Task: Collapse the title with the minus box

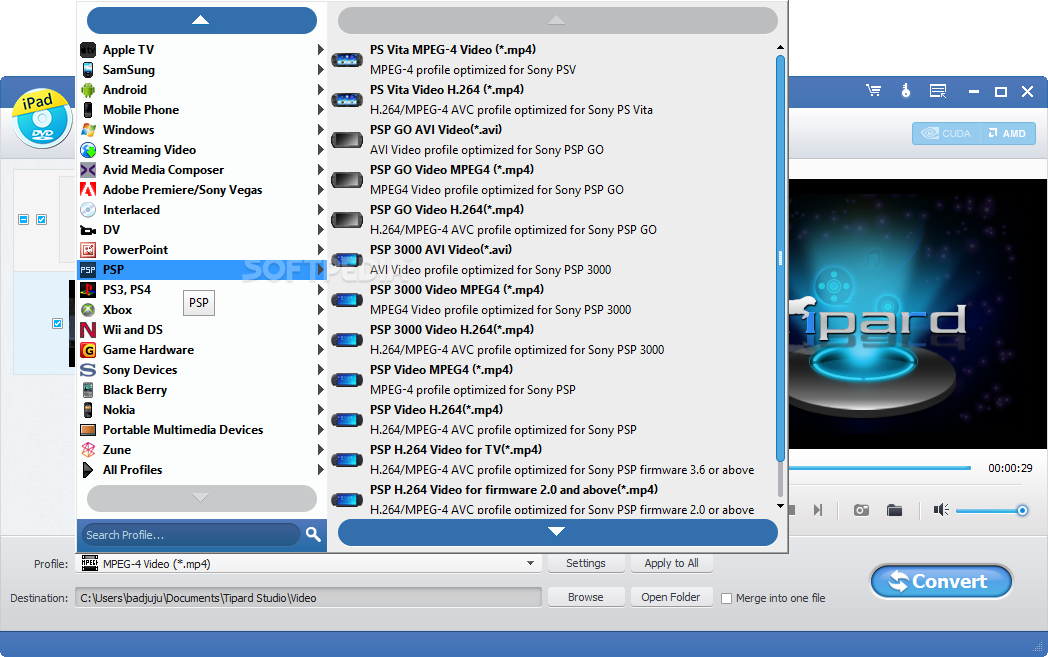Action: [x=23, y=219]
